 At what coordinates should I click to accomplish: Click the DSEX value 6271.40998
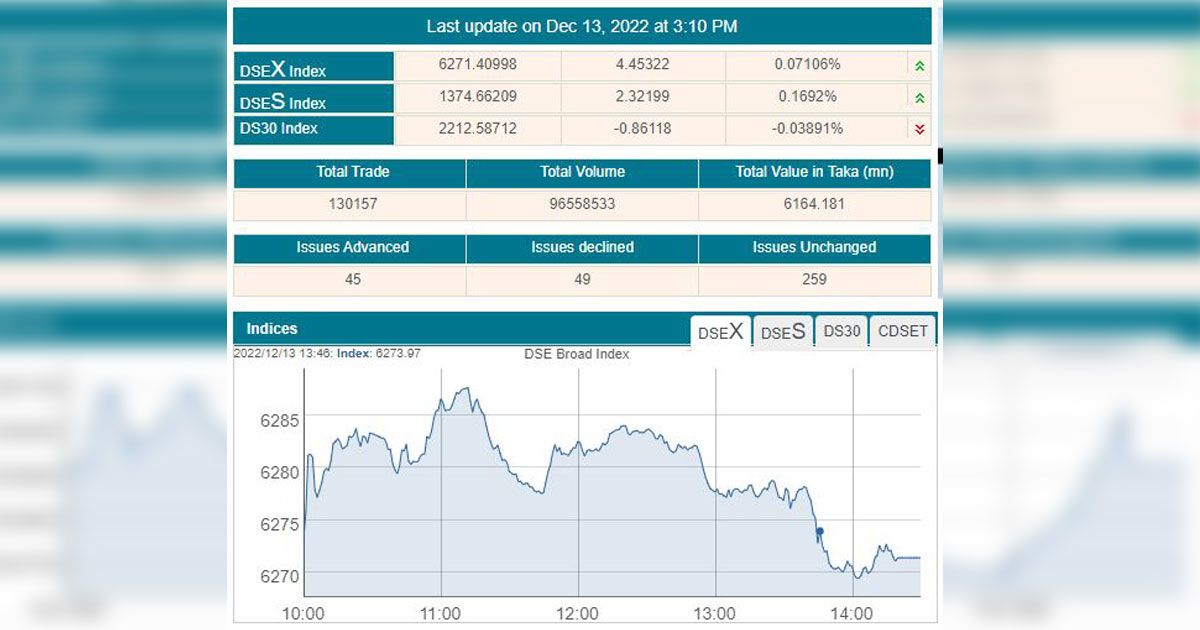click(x=478, y=65)
